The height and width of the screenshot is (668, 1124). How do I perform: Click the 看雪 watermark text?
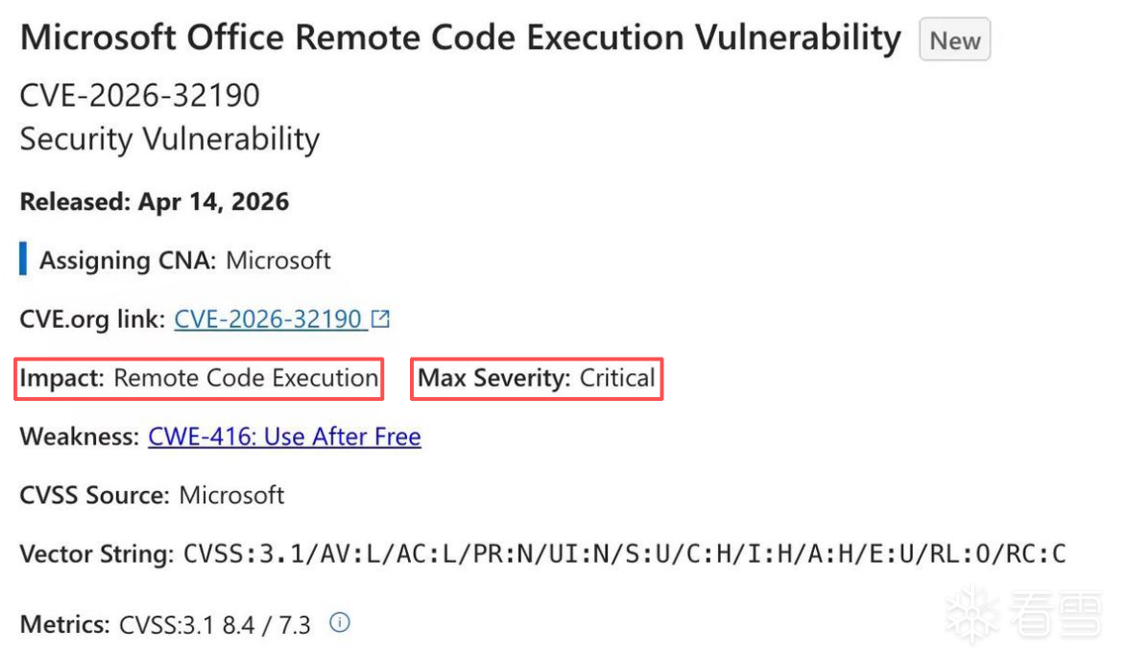1056,614
